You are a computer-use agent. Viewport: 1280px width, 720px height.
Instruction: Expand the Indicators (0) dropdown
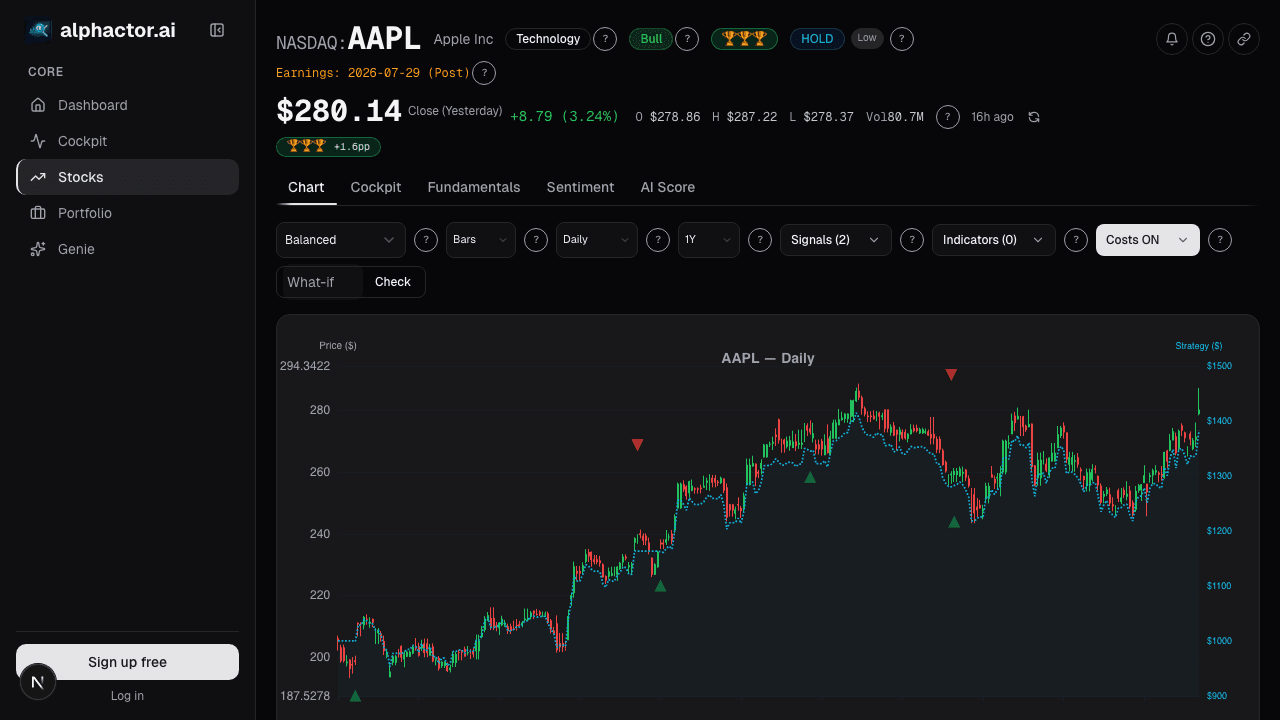click(x=994, y=240)
